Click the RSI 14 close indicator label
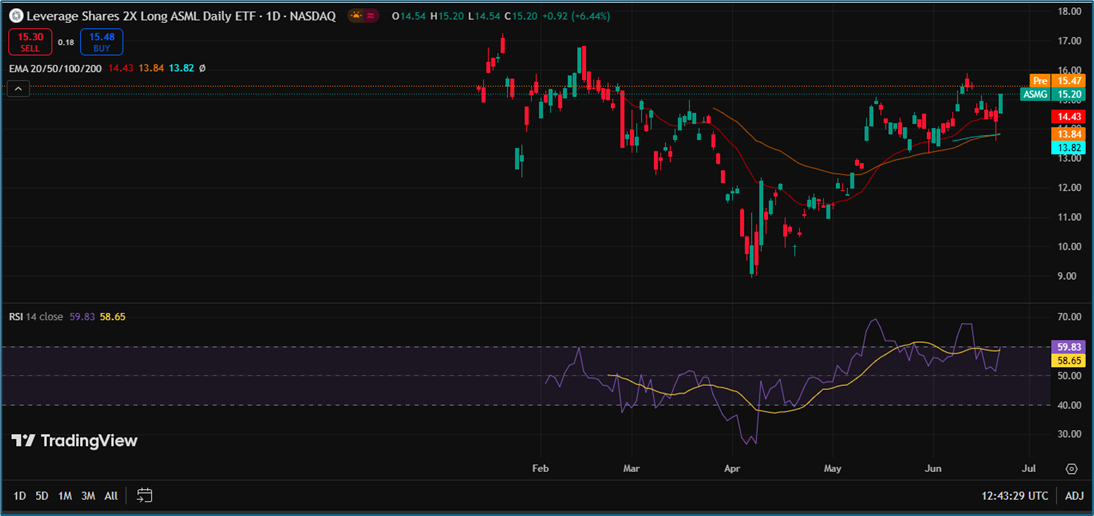This screenshot has width=1094, height=516. 36,317
